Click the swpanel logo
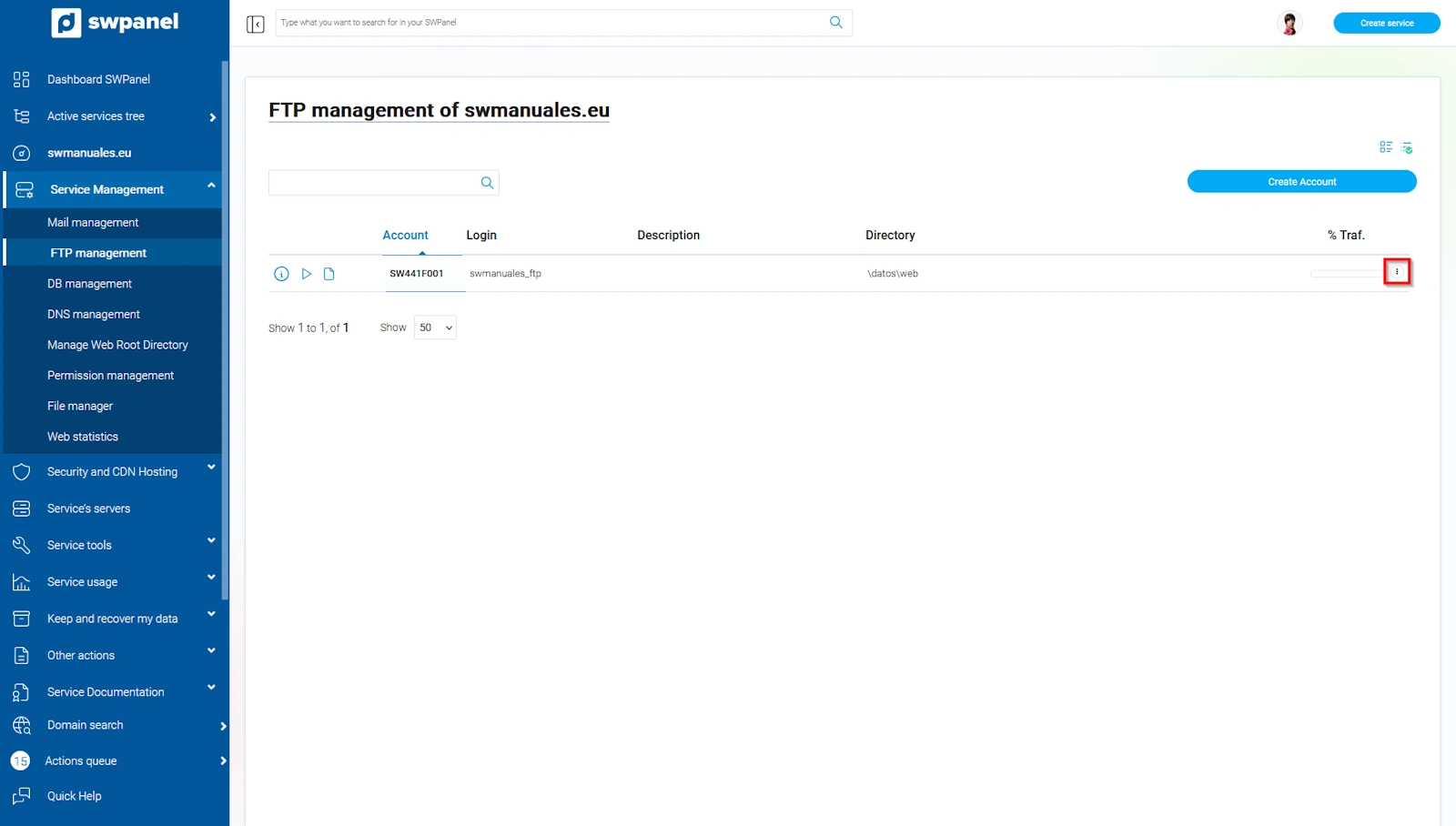 [115, 22]
